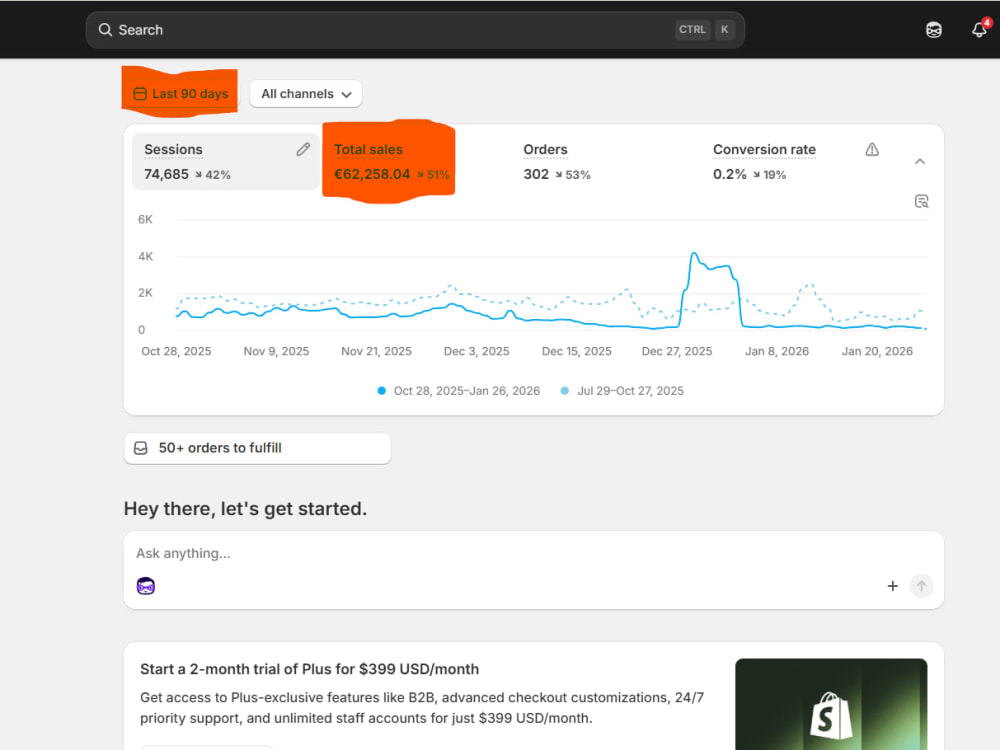Click the chart peak near Dec 27
The image size is (1000, 750).
click(x=694, y=254)
